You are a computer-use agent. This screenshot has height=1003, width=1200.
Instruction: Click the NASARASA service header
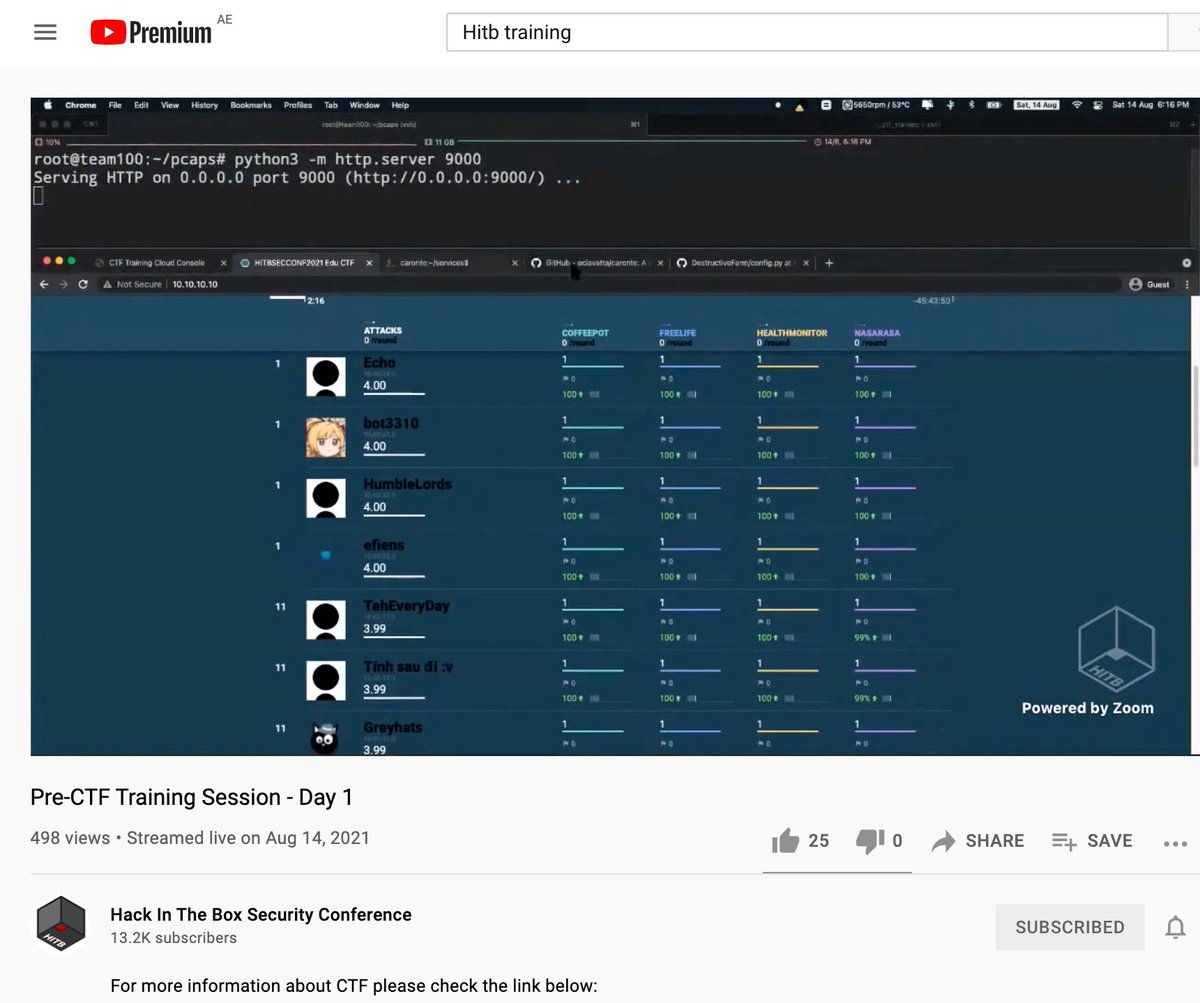pos(877,333)
